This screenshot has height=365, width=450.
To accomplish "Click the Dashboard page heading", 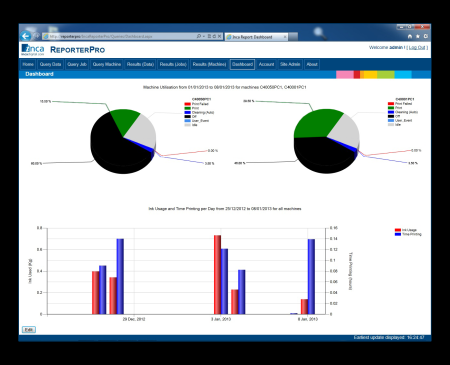I will coord(39,74).
